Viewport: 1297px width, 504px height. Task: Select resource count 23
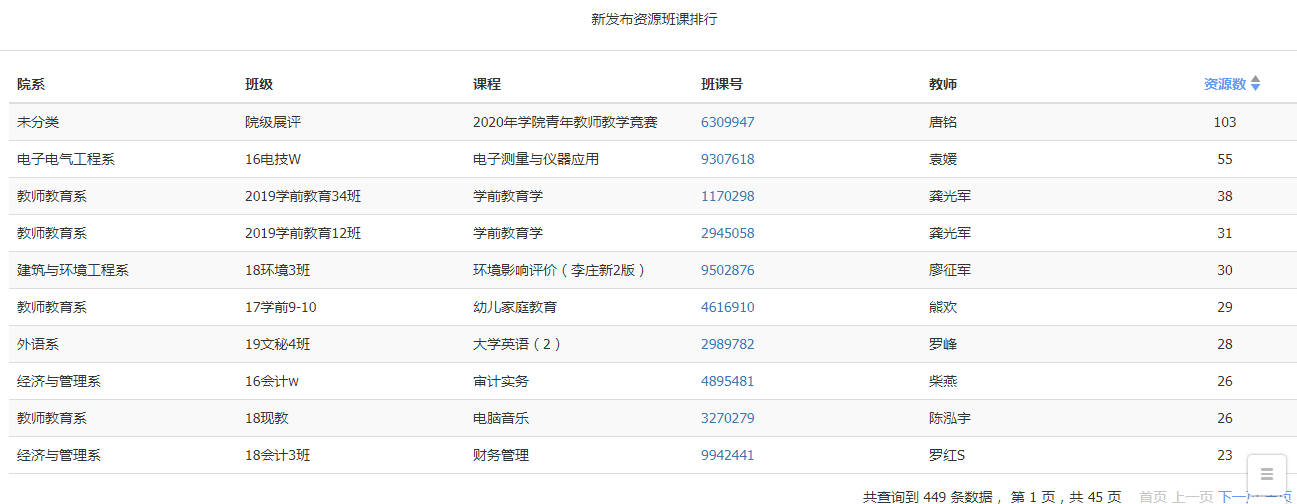click(x=1225, y=455)
